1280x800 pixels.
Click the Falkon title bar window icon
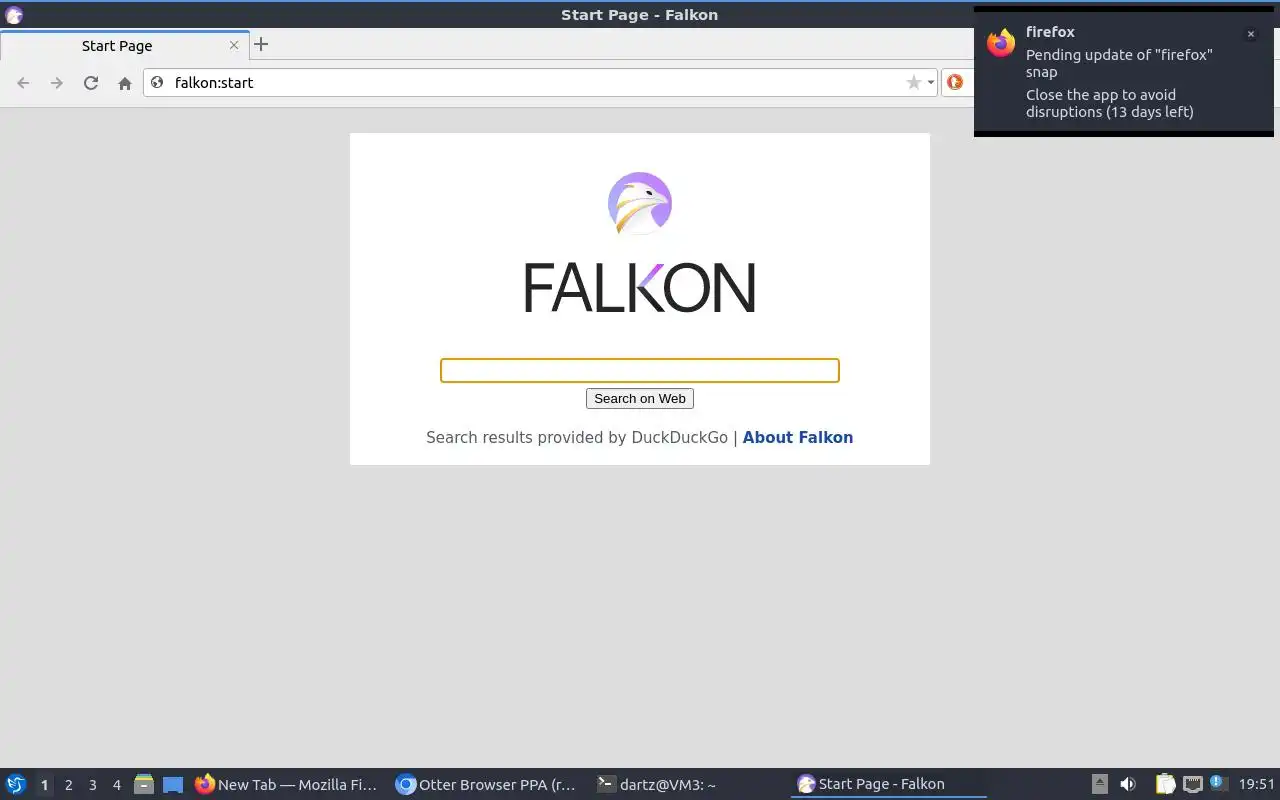[14, 15]
